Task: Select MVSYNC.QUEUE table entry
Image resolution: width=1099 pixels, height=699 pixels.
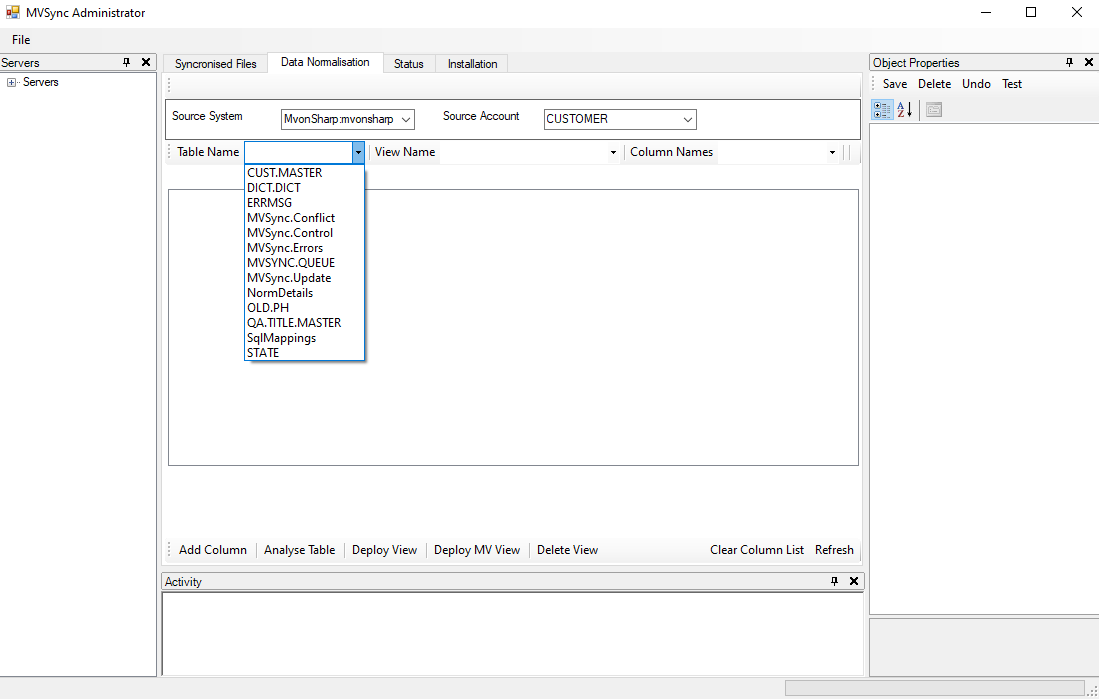Action: 304,263
